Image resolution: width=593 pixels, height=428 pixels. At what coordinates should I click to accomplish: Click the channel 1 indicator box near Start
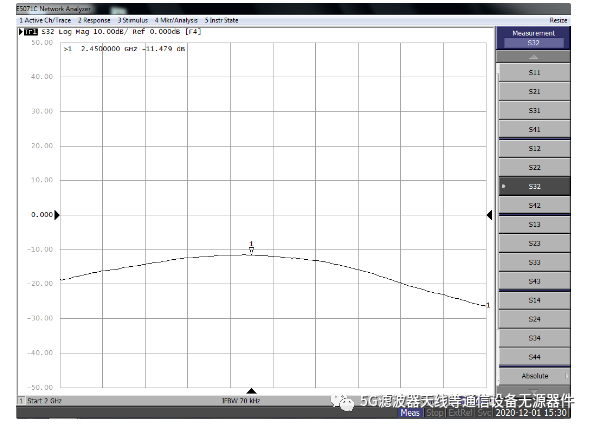[21, 401]
